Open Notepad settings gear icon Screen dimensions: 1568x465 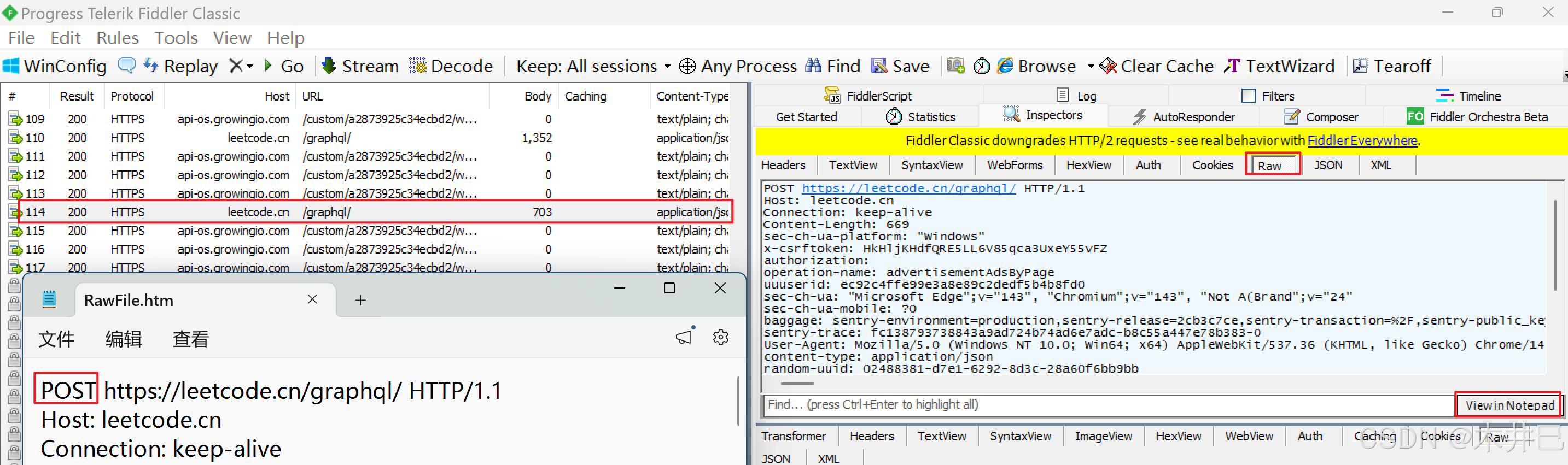[720, 337]
